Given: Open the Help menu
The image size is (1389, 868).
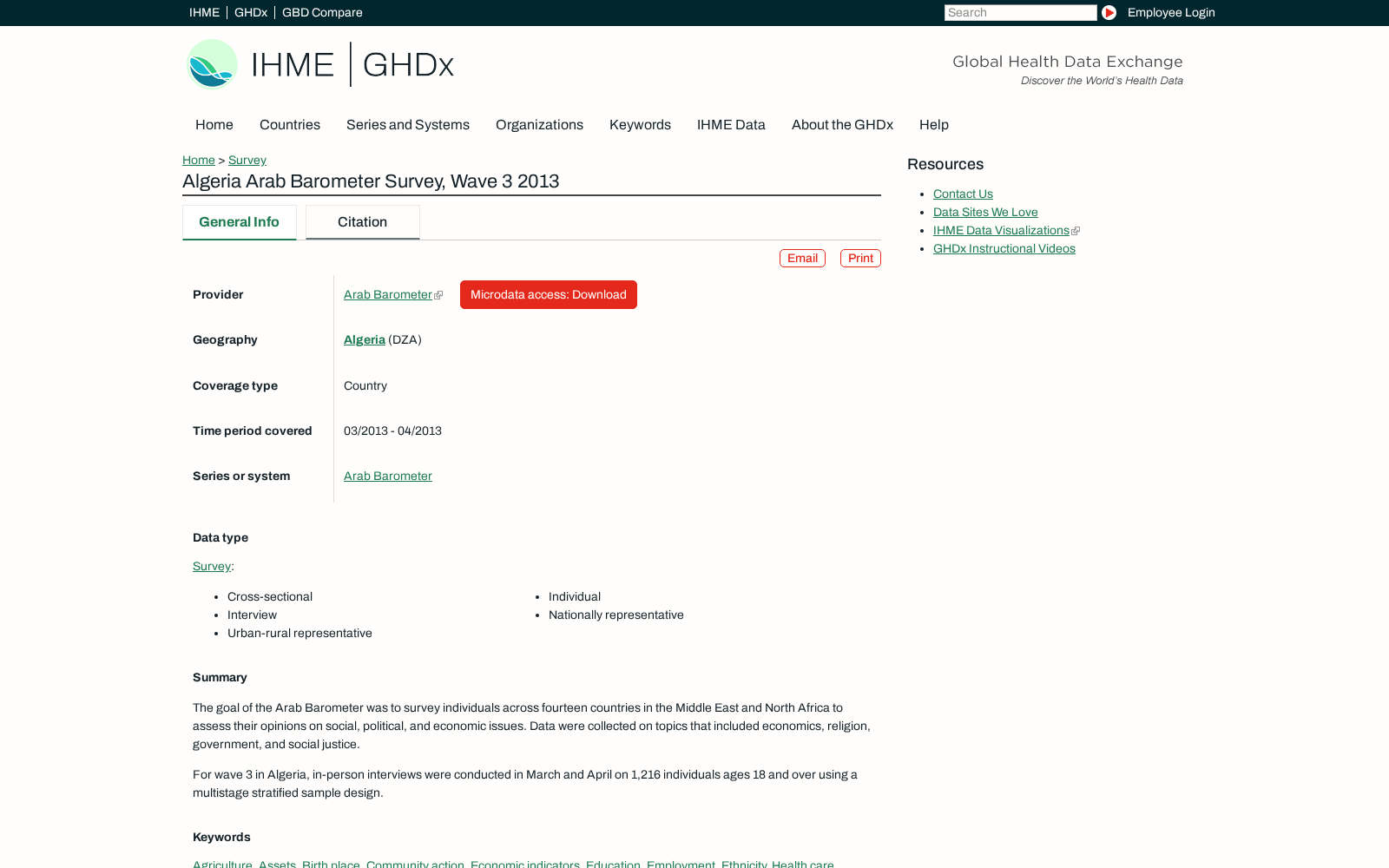Looking at the screenshot, I should (x=934, y=125).
